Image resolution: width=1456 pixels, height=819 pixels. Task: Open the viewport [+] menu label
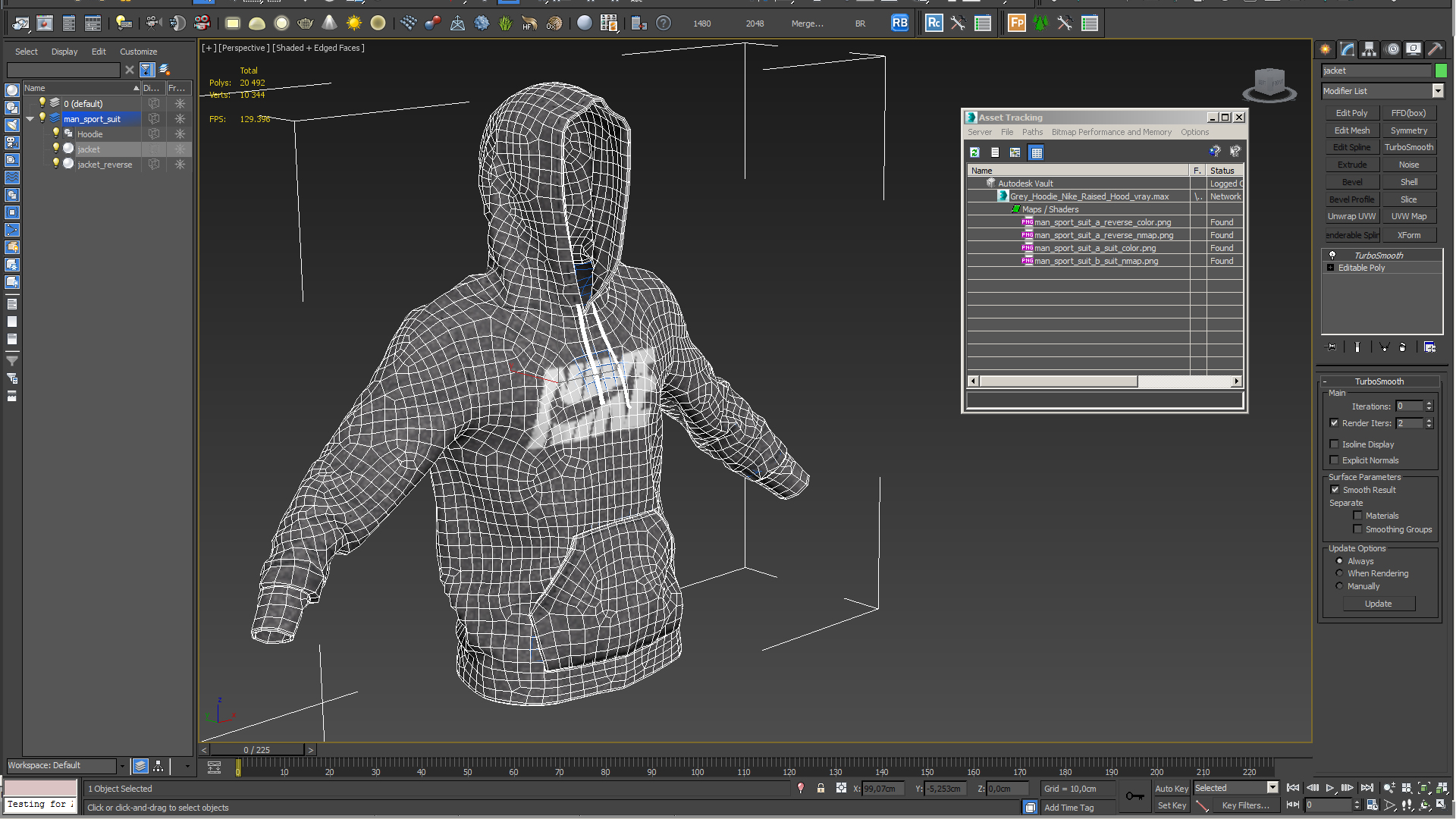click(x=209, y=48)
